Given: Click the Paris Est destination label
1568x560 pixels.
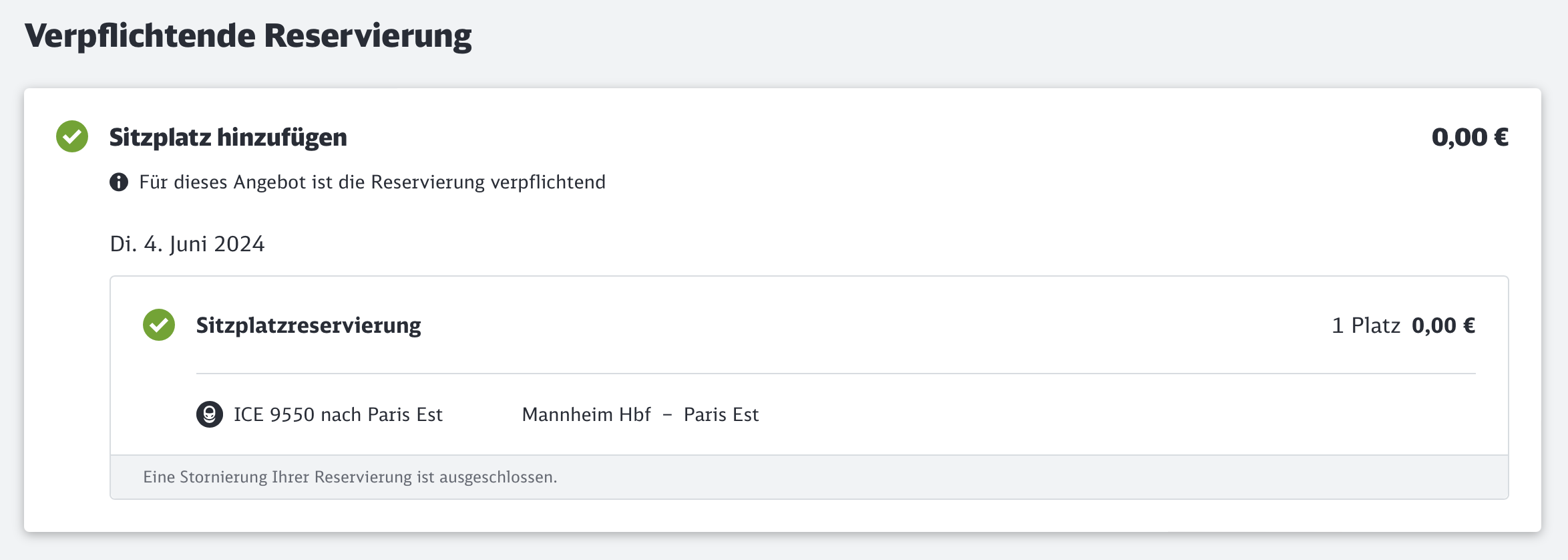Looking at the screenshot, I should pos(721,414).
